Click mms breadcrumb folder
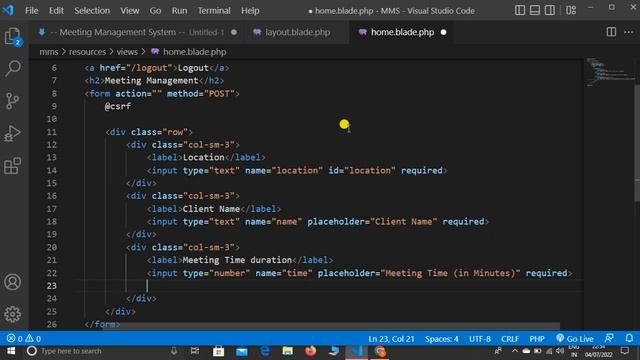This screenshot has height=360, width=640. pyautogui.click(x=49, y=52)
